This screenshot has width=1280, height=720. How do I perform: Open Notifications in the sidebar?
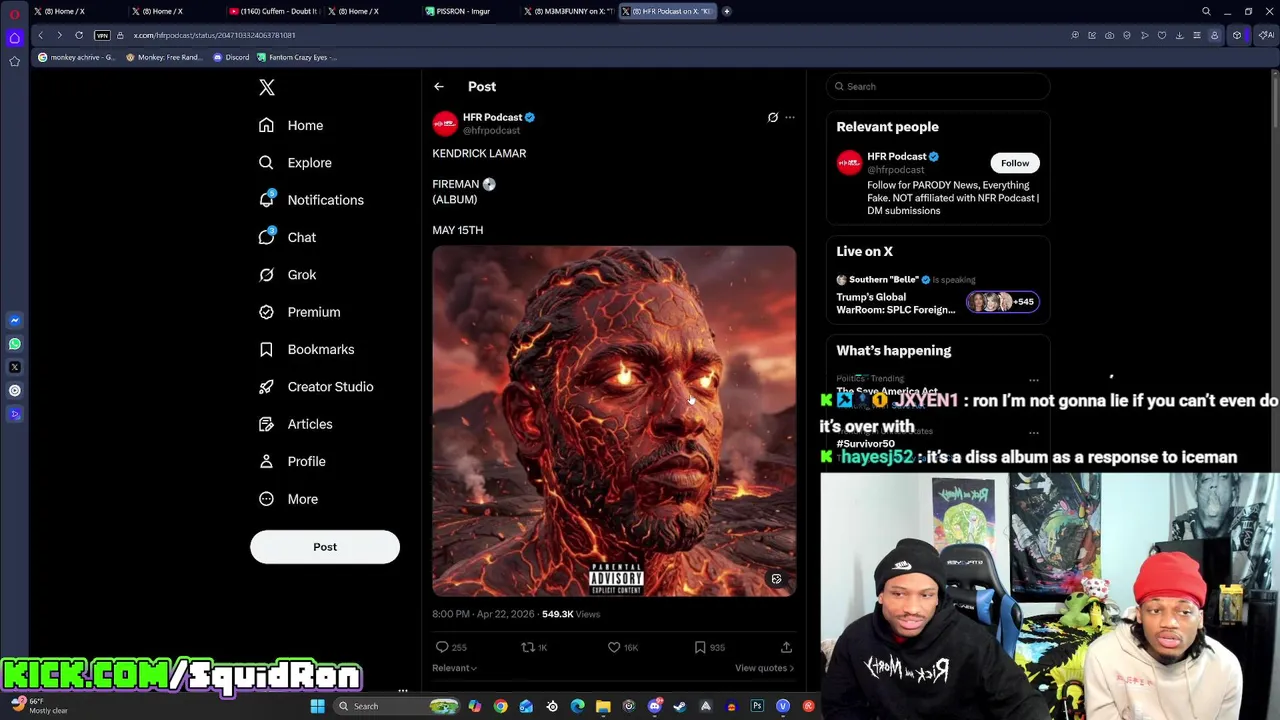[311, 200]
